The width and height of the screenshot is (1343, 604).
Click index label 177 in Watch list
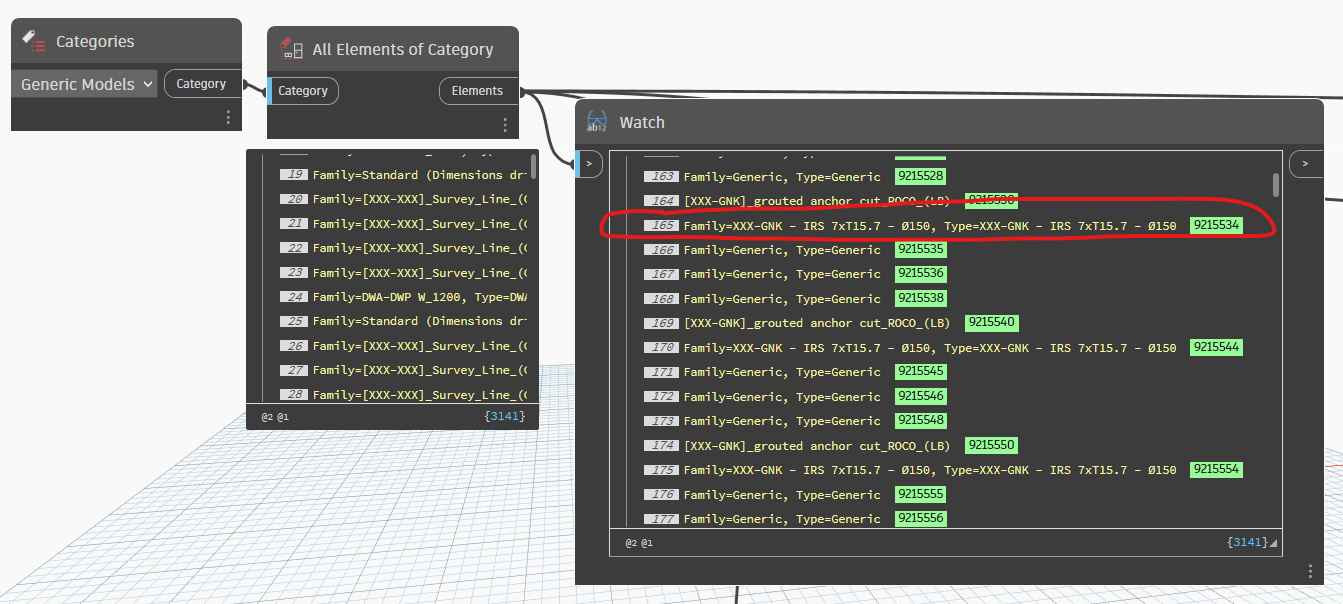661,519
